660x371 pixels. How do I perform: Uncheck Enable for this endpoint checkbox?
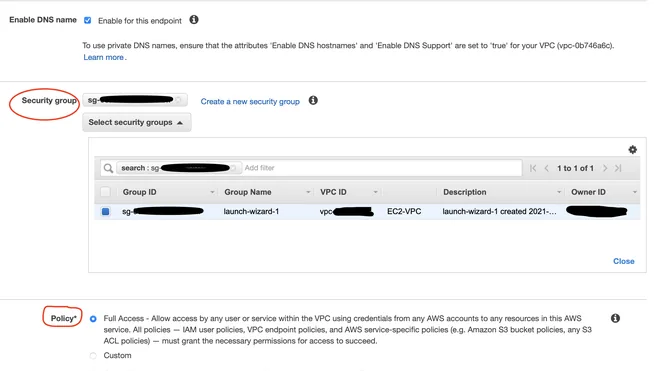tap(88, 20)
